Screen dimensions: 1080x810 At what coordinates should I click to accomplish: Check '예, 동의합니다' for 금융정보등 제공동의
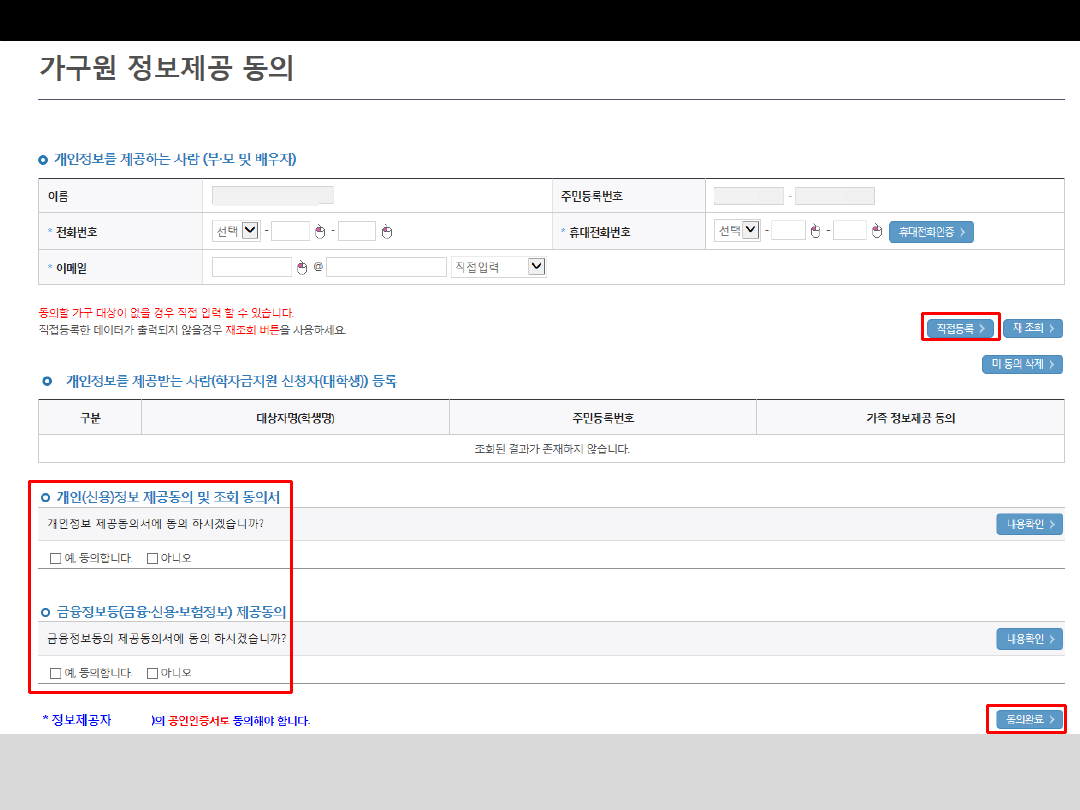[x=56, y=673]
